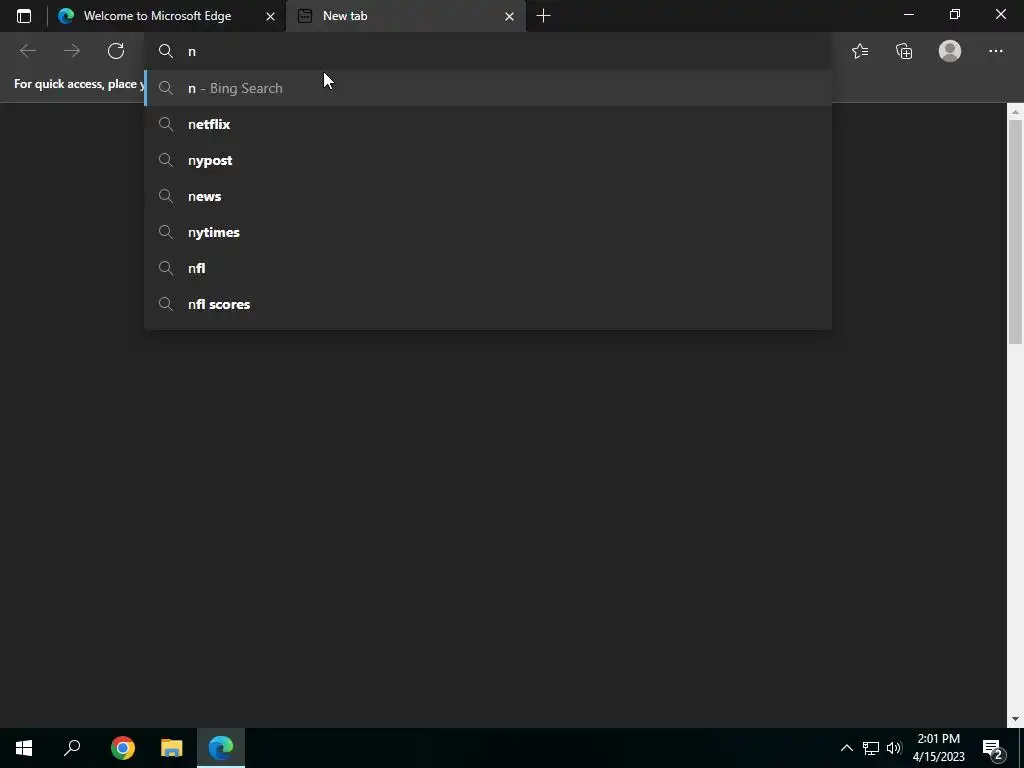1024x768 pixels.
Task: Minimize the Edge window
Action: [x=908, y=14]
